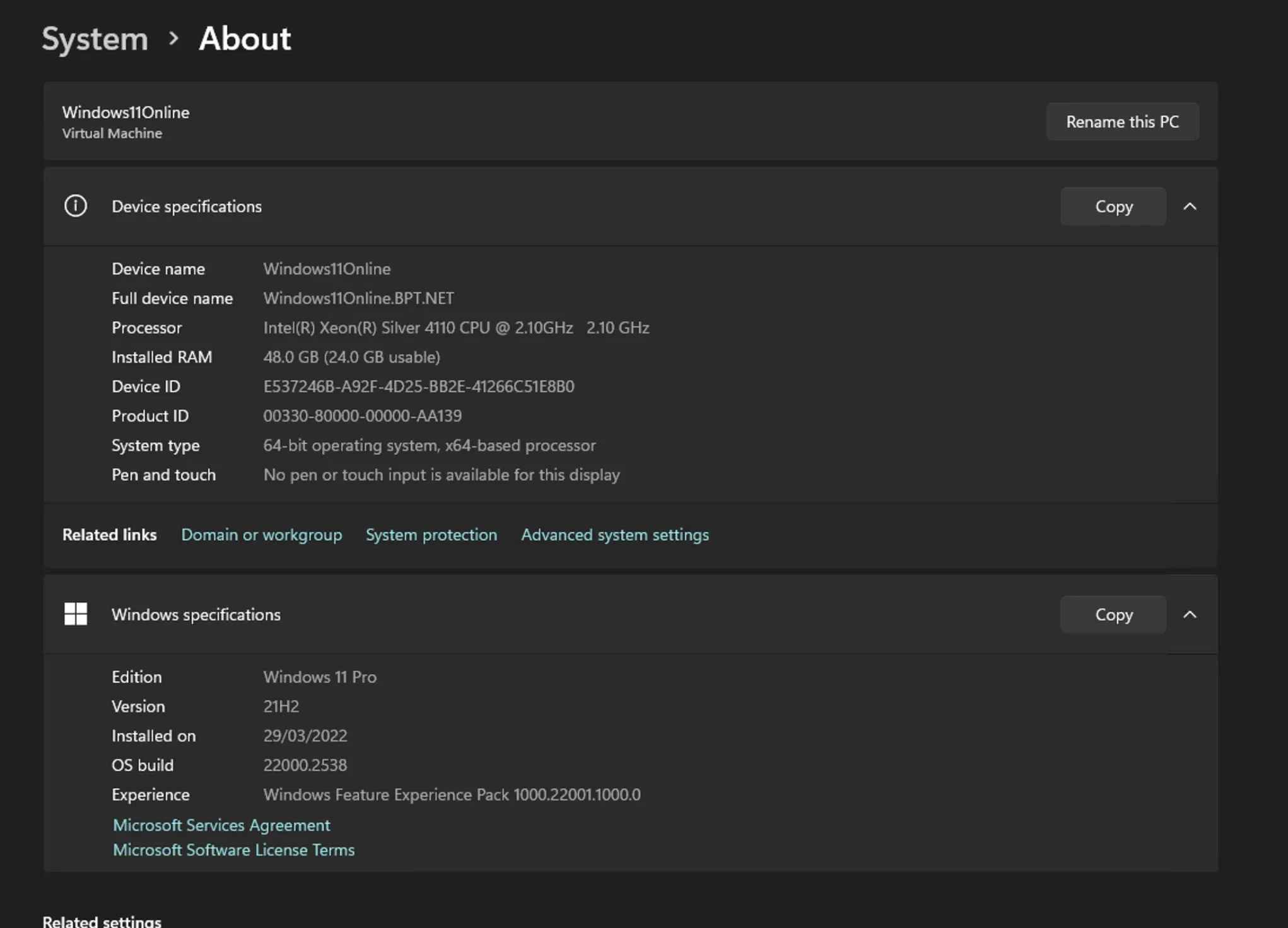
Task: Open Microsoft Services Agreement link
Action: (221, 825)
